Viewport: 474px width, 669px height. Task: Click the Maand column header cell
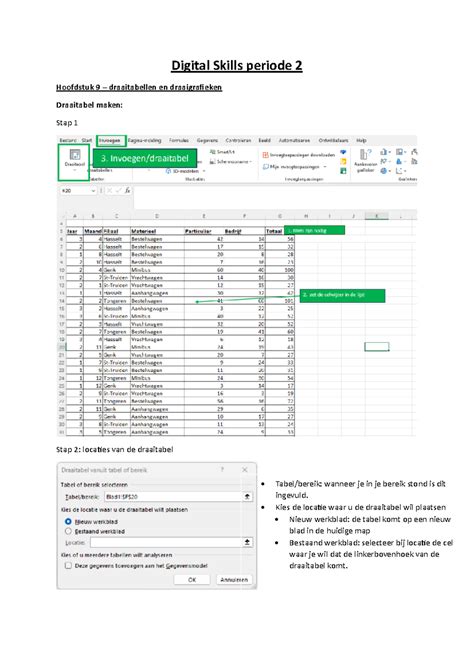tap(93, 231)
